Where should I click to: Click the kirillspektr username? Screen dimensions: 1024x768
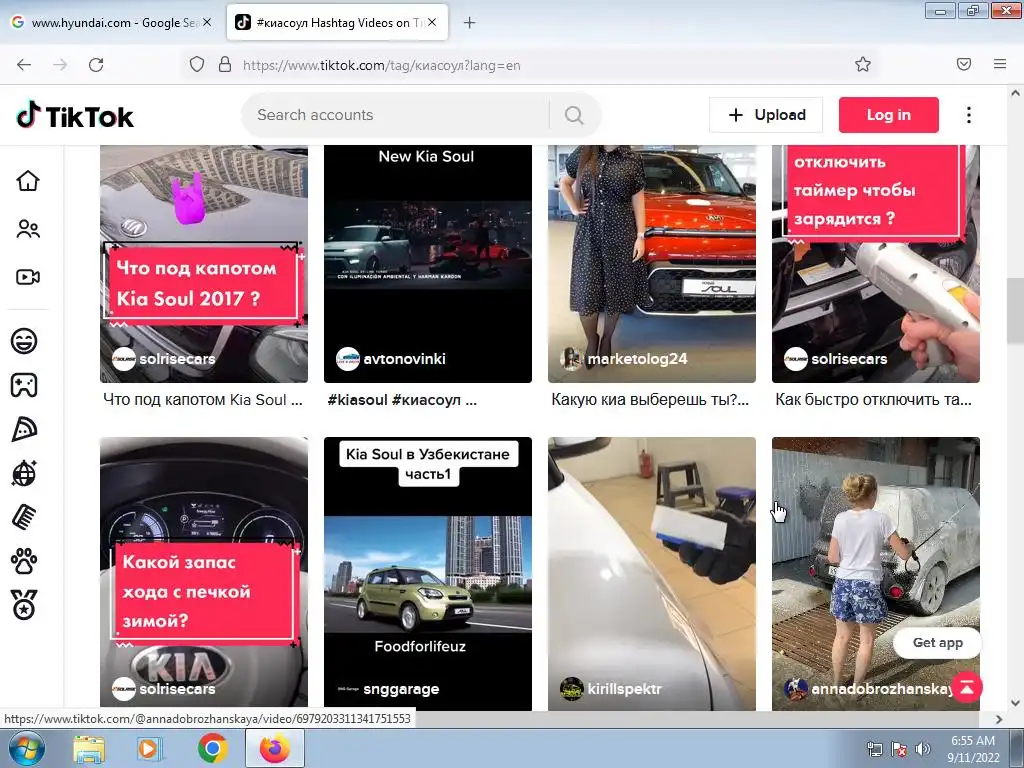point(624,689)
